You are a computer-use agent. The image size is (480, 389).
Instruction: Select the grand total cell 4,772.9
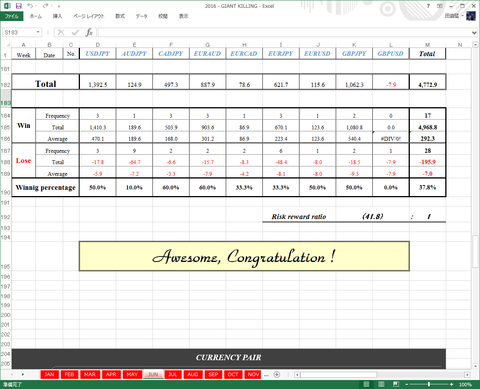pos(428,82)
